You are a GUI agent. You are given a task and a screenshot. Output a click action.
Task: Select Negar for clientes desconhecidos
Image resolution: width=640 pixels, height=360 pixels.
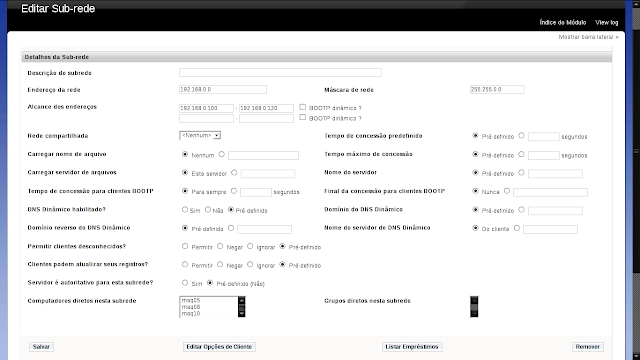point(220,246)
